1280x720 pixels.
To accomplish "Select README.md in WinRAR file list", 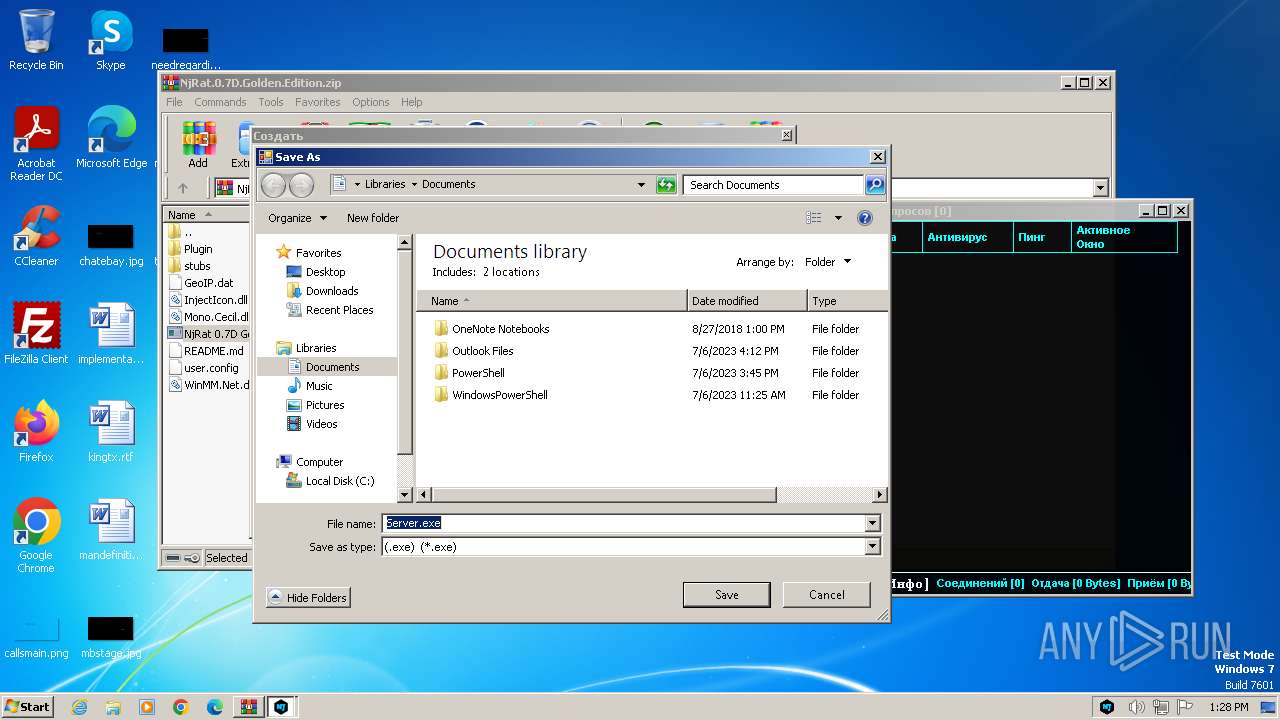I will 213,351.
